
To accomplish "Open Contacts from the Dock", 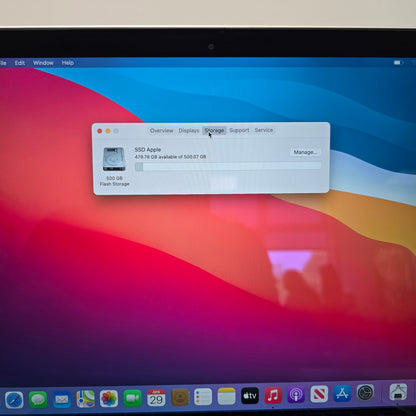I will click(x=180, y=397).
